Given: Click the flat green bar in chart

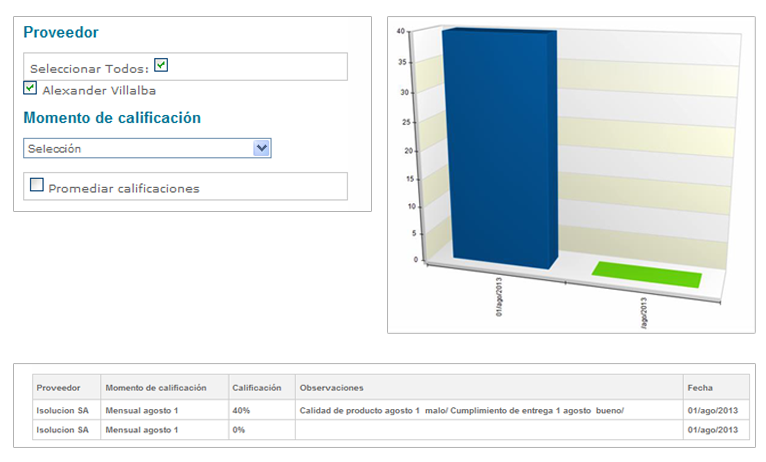Looking at the screenshot, I should click(647, 272).
